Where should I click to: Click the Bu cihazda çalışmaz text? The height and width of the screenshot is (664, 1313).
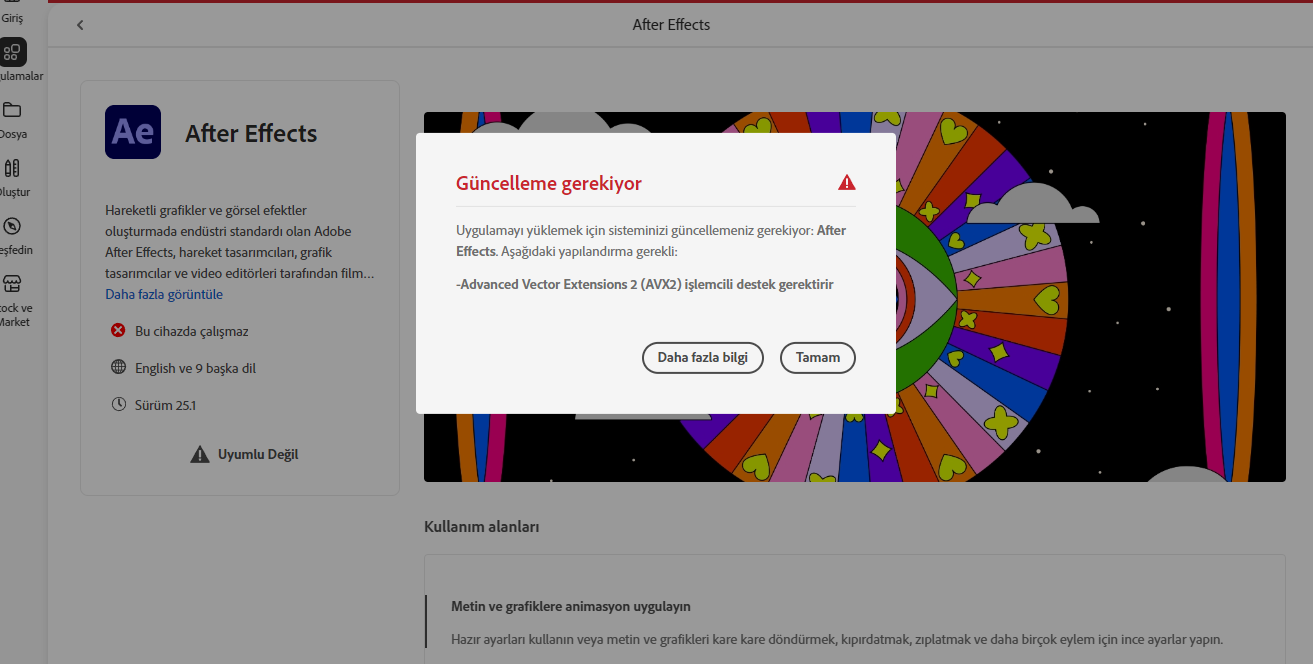click(x=192, y=331)
